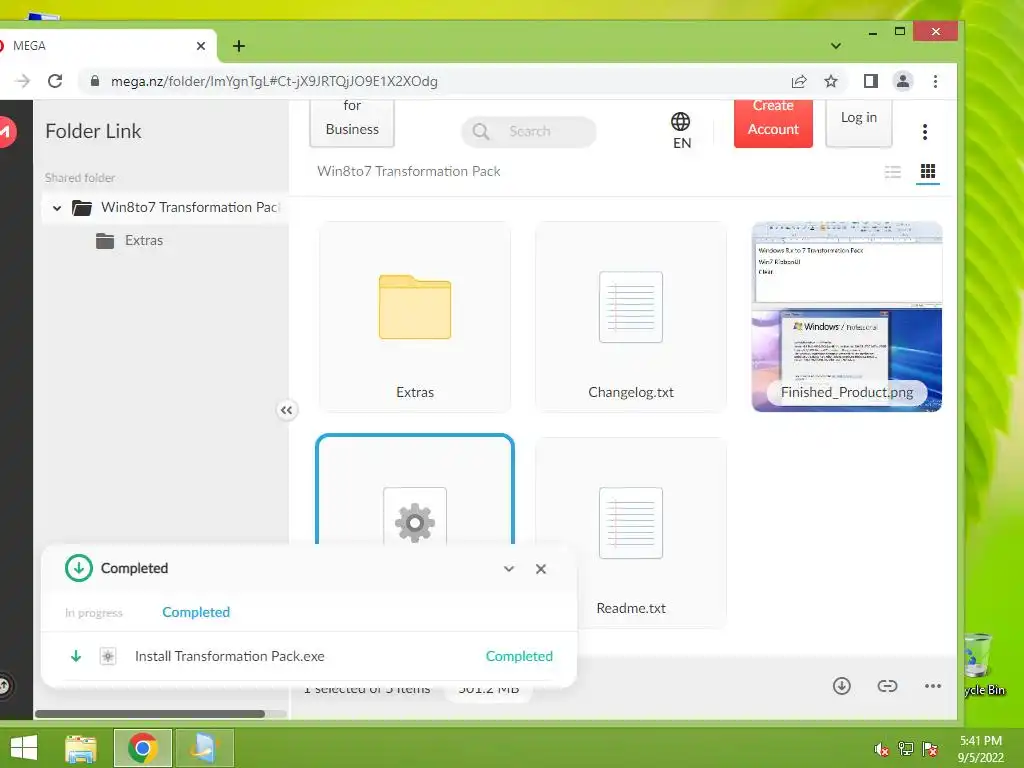Select the gear-icon executable file tile

click(x=415, y=490)
